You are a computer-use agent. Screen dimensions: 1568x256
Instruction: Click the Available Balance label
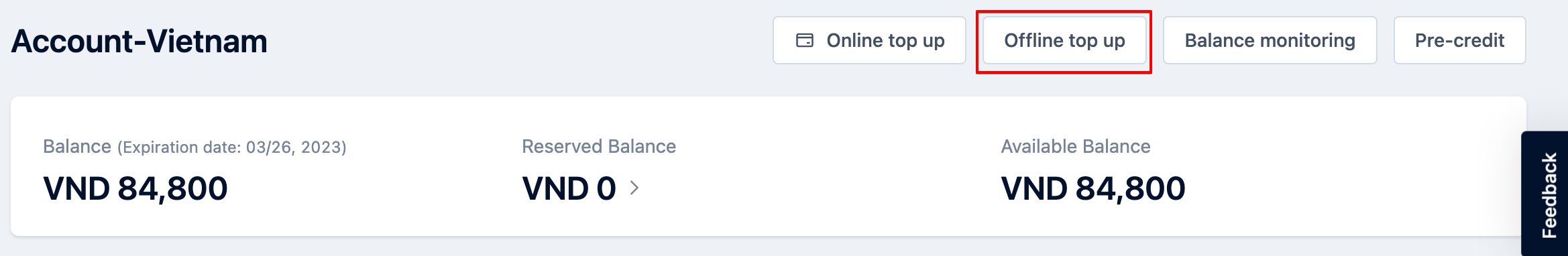(x=1076, y=146)
